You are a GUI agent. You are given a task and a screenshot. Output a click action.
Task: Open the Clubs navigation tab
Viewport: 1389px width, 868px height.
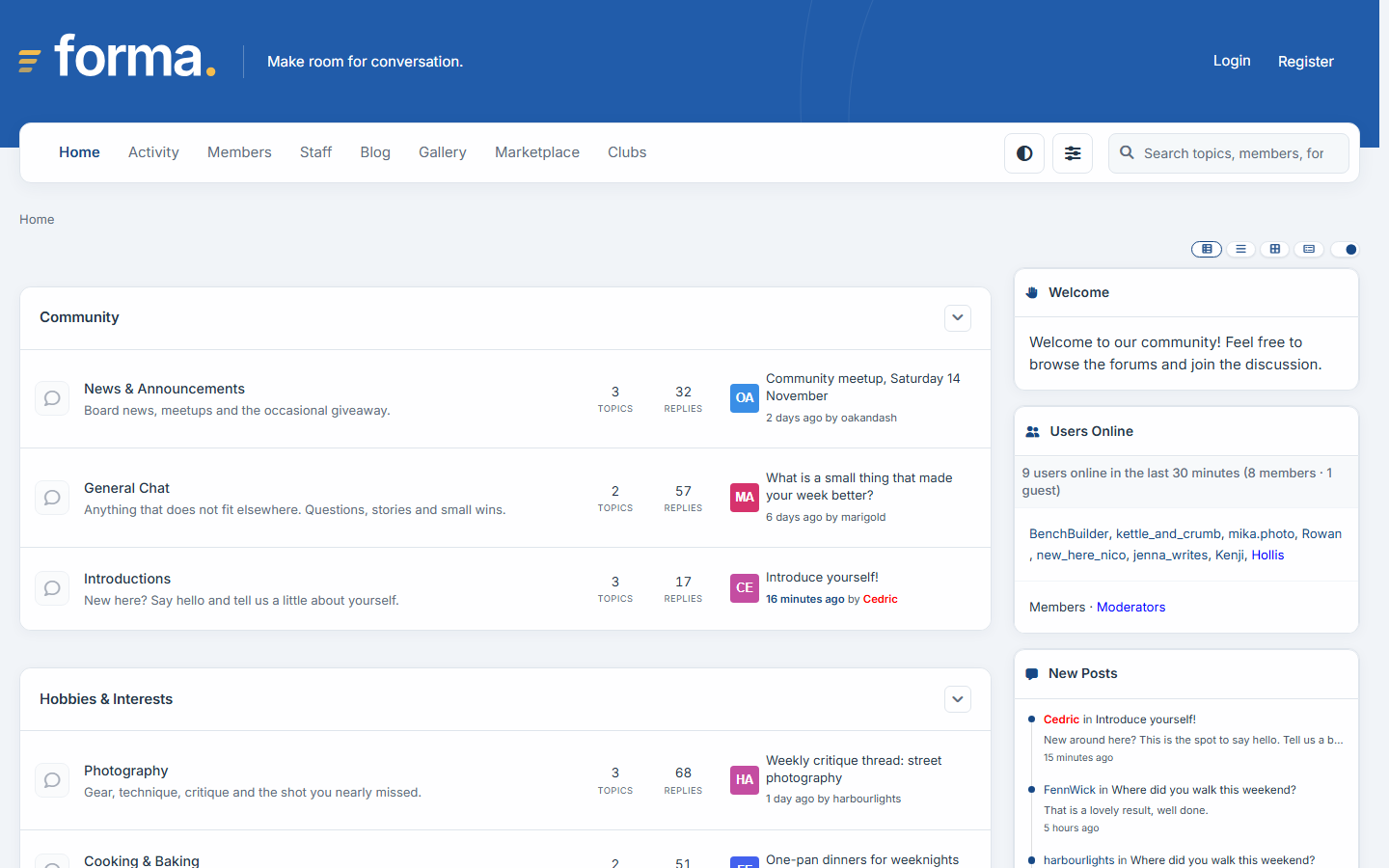pos(627,152)
